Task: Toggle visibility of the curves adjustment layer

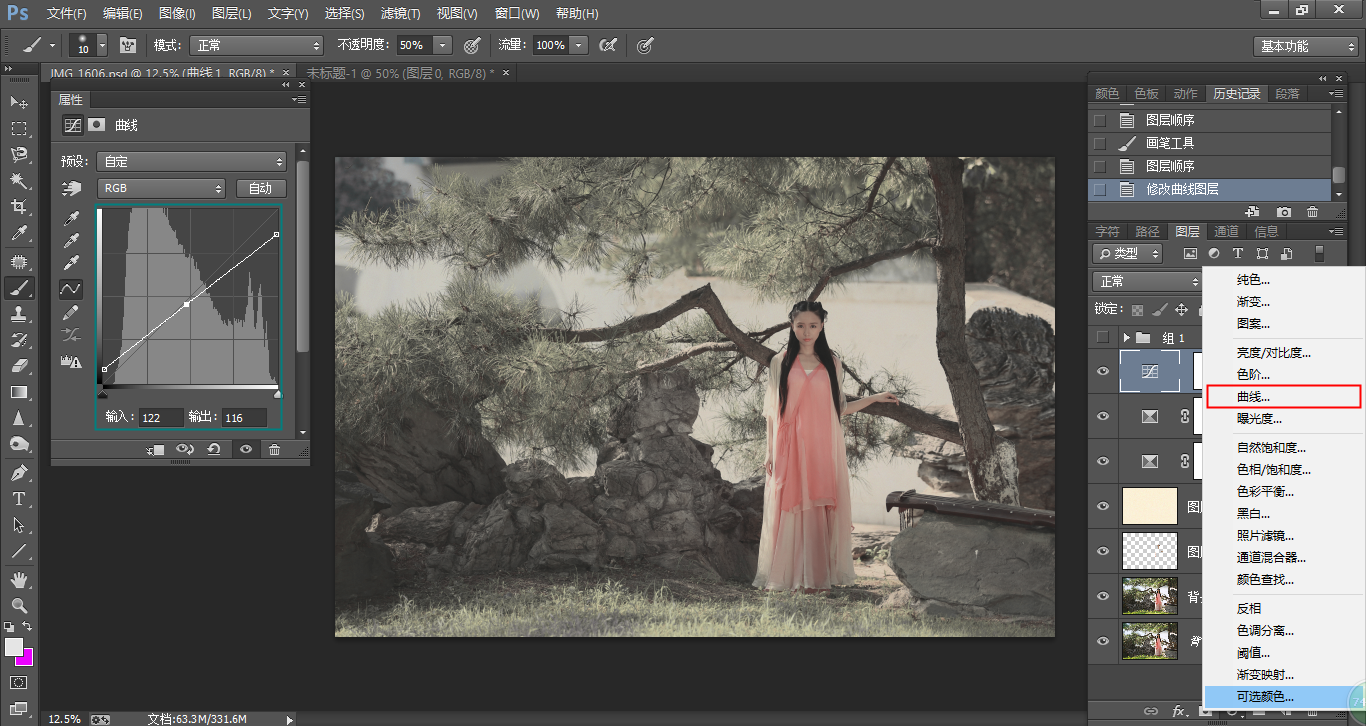Action: [1103, 371]
